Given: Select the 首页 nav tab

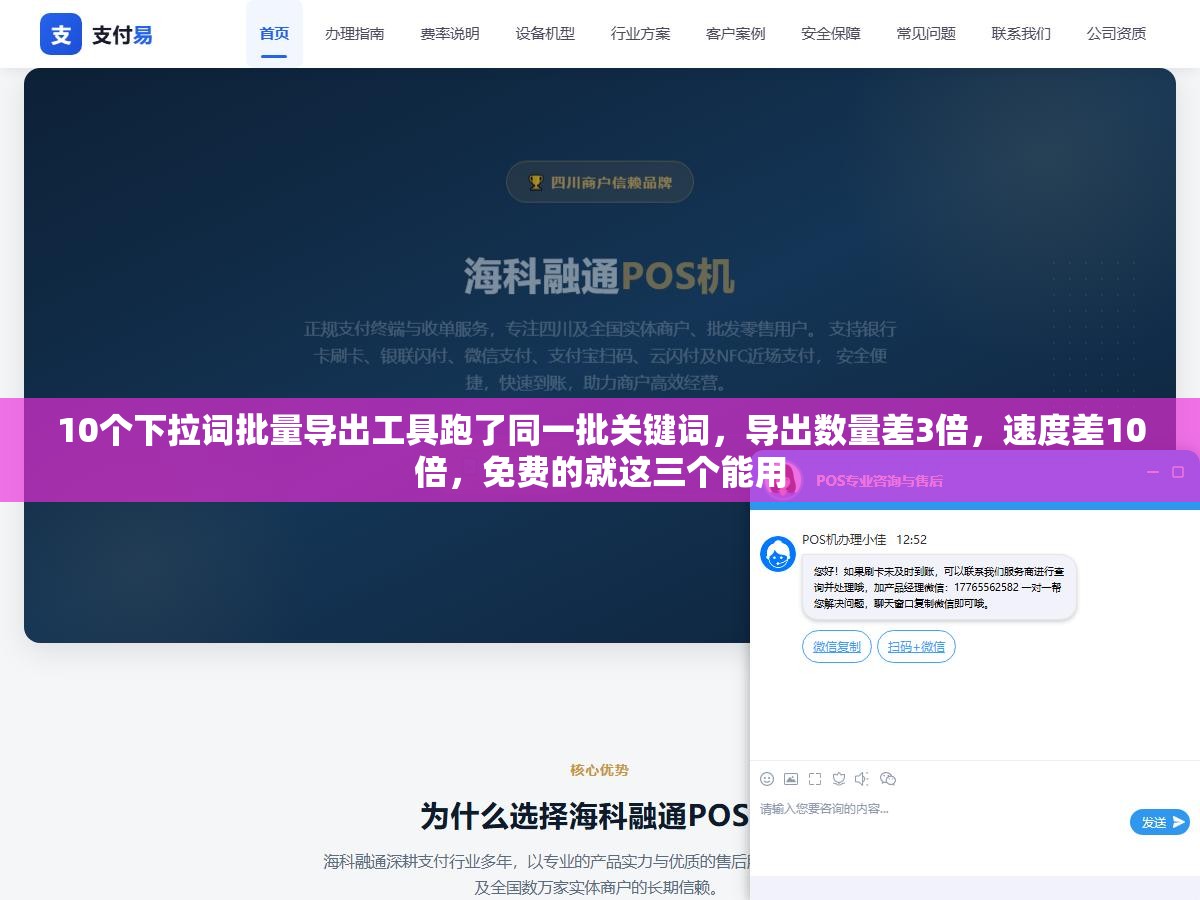Looking at the screenshot, I should click(x=274, y=33).
